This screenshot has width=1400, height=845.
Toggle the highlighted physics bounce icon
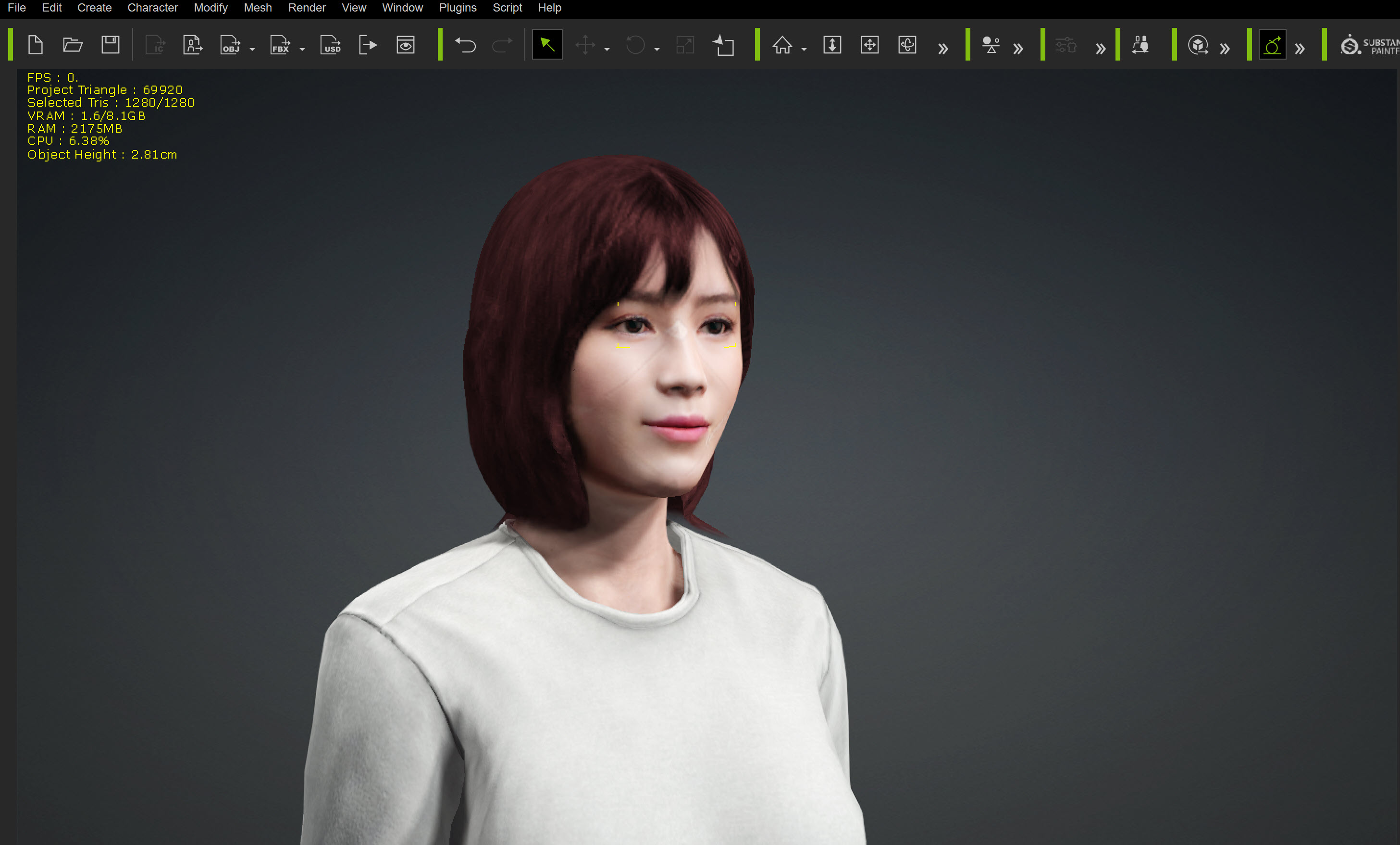(1272, 45)
